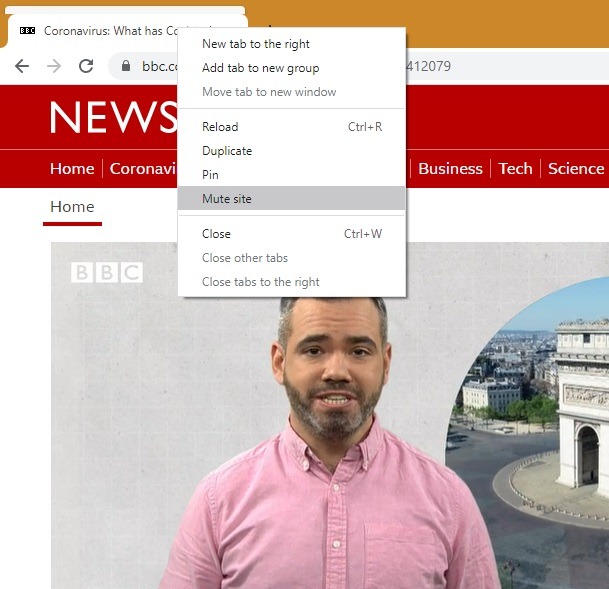Go to the Tech section
Image resolution: width=609 pixels, height=589 pixels.
[x=515, y=169]
